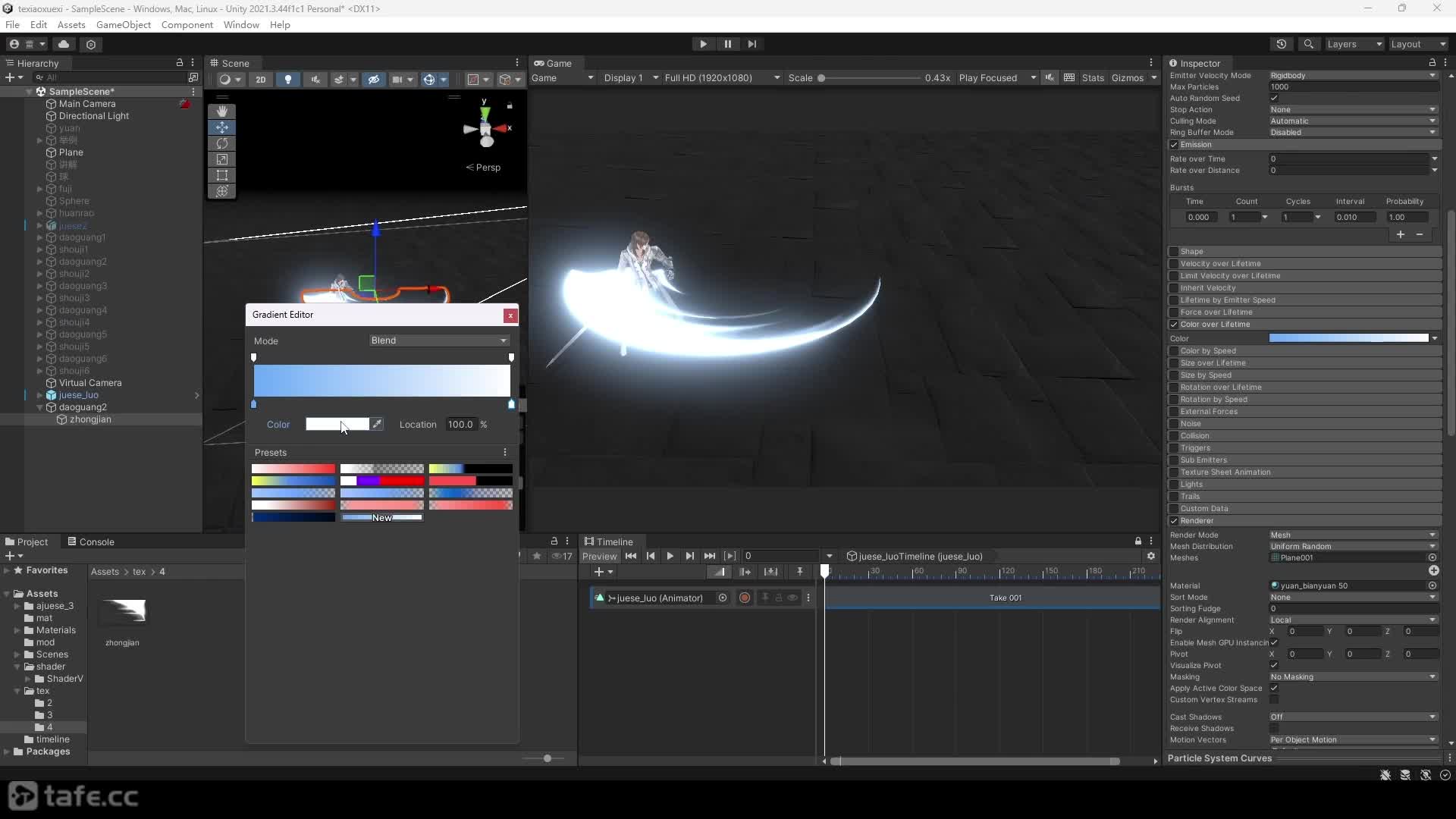
Task: Toggle Scene lighting bulb icon
Action: (x=287, y=79)
